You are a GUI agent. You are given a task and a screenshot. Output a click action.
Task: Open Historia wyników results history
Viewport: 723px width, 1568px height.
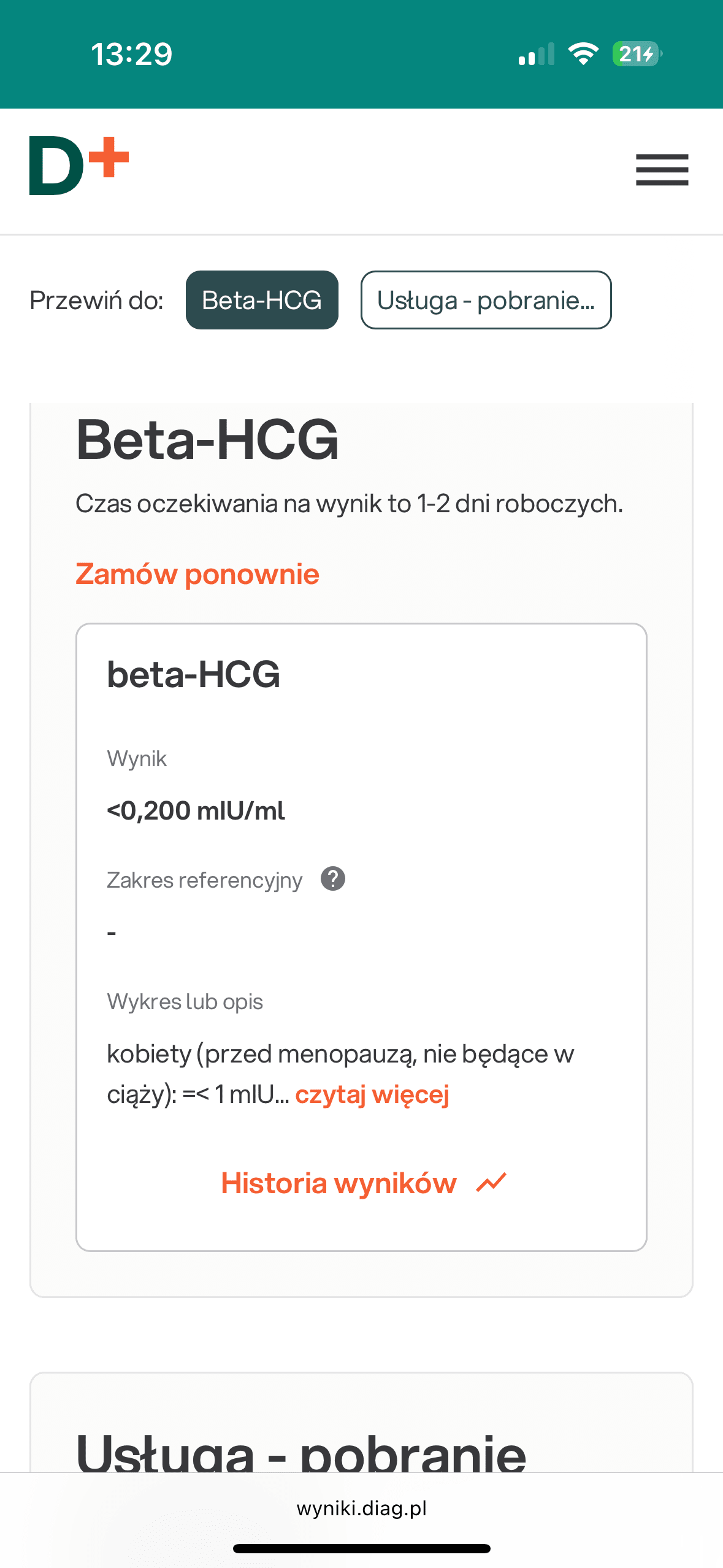339,1183
